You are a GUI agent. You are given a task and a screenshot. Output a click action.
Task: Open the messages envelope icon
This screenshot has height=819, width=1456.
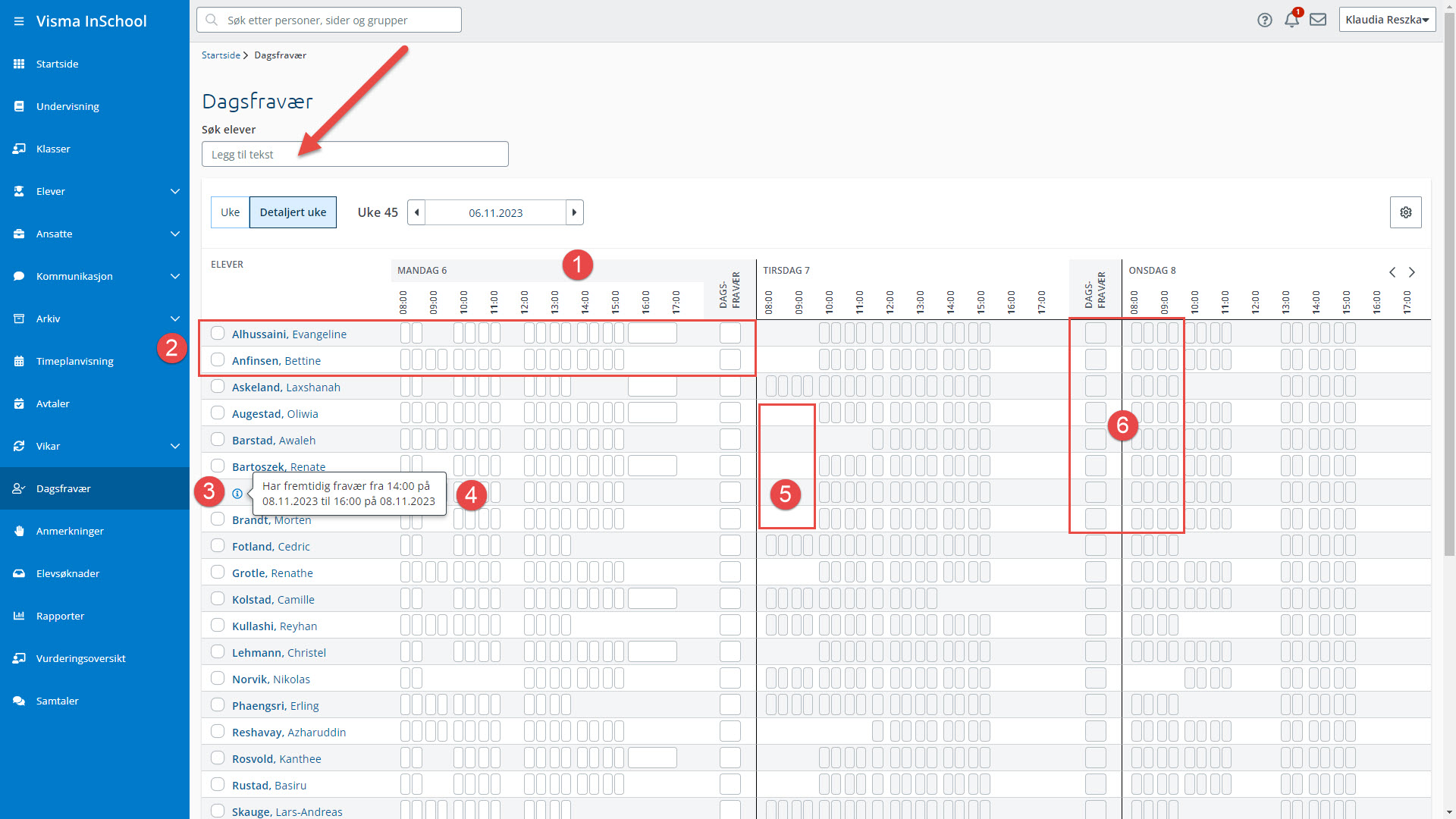[x=1318, y=20]
